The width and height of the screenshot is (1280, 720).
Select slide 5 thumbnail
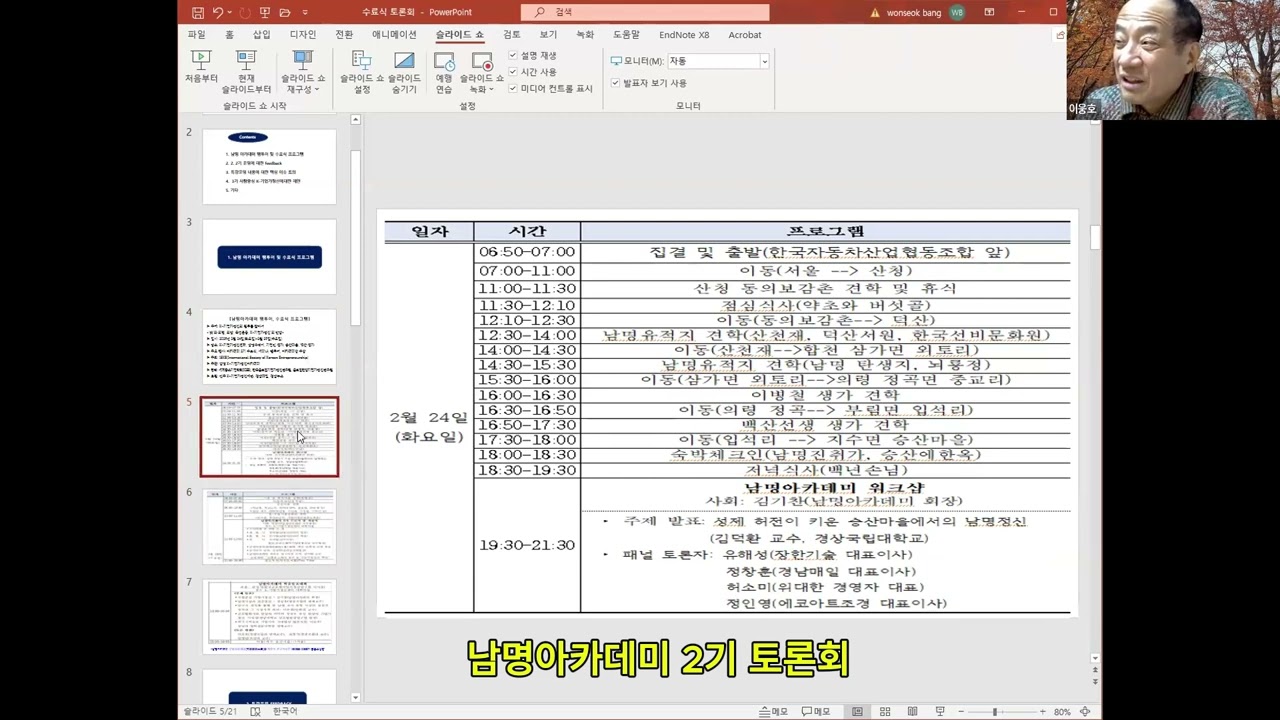coord(269,436)
